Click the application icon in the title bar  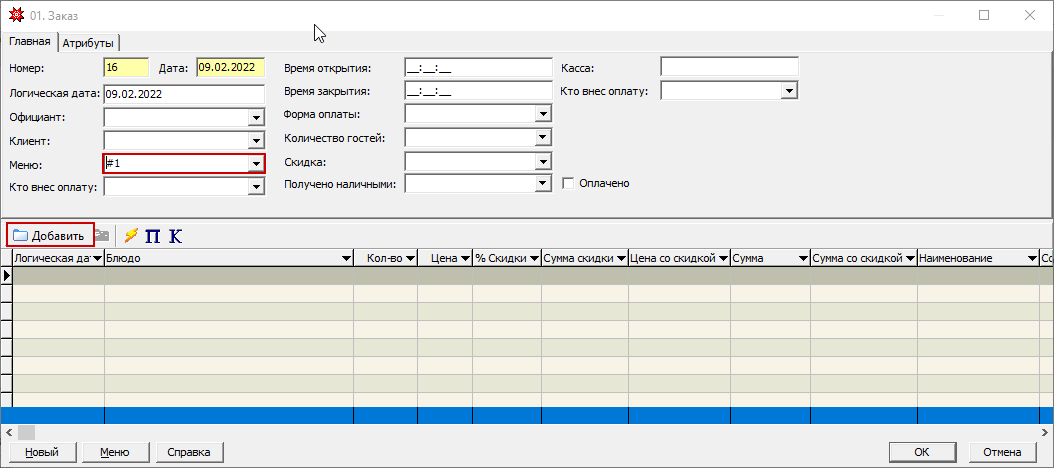pyautogui.click(x=14, y=15)
